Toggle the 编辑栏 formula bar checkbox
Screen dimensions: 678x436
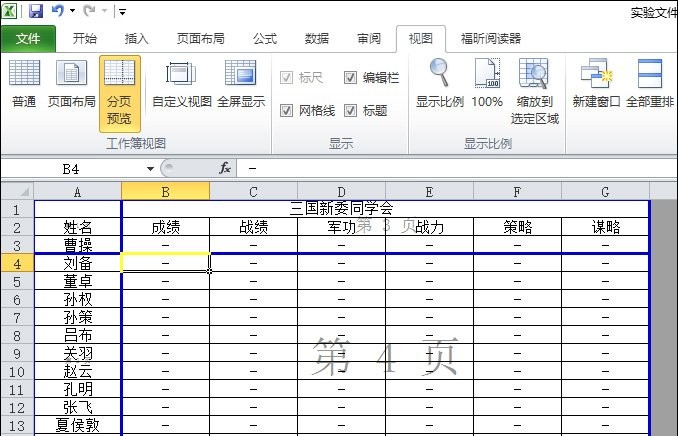pos(371,78)
